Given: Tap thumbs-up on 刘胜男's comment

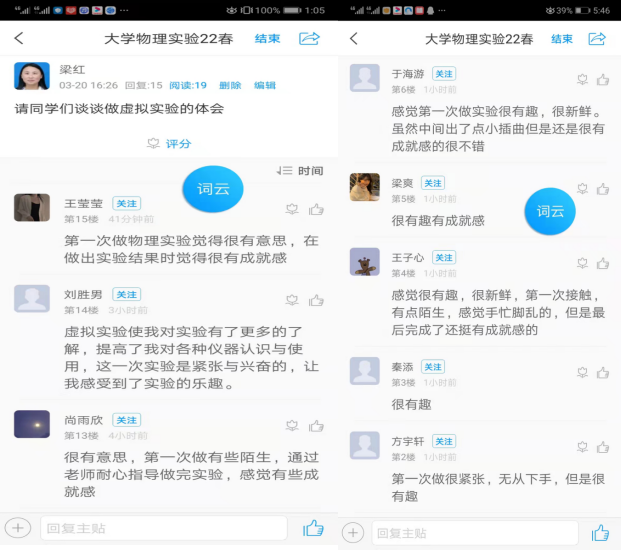Looking at the screenshot, I should tap(316, 300).
